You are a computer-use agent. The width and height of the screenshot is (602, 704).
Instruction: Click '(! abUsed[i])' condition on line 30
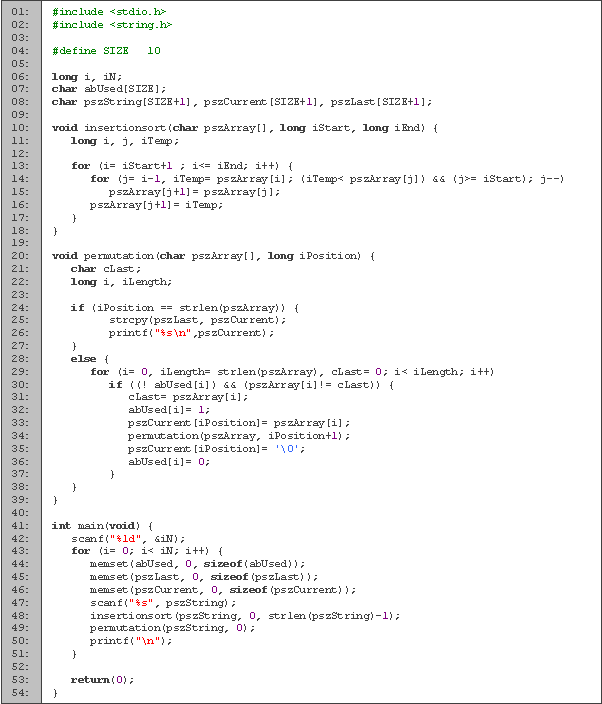pos(177,385)
